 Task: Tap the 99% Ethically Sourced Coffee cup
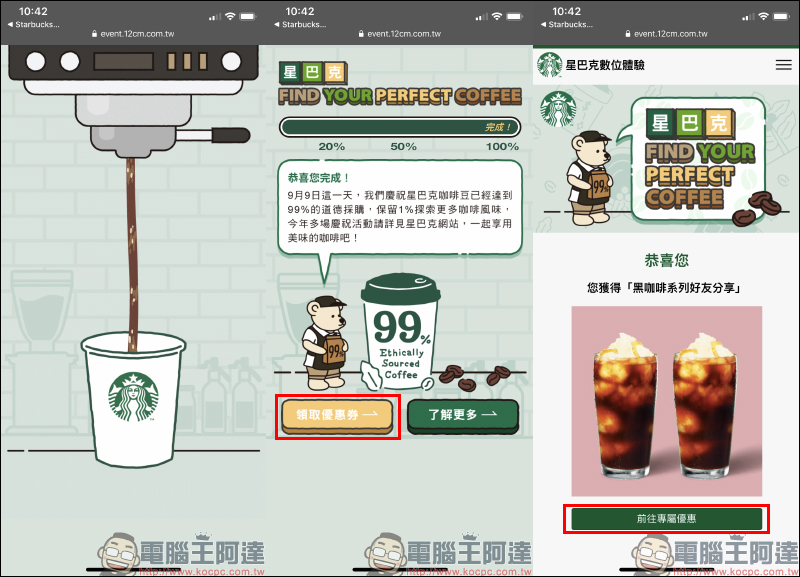(x=401, y=332)
